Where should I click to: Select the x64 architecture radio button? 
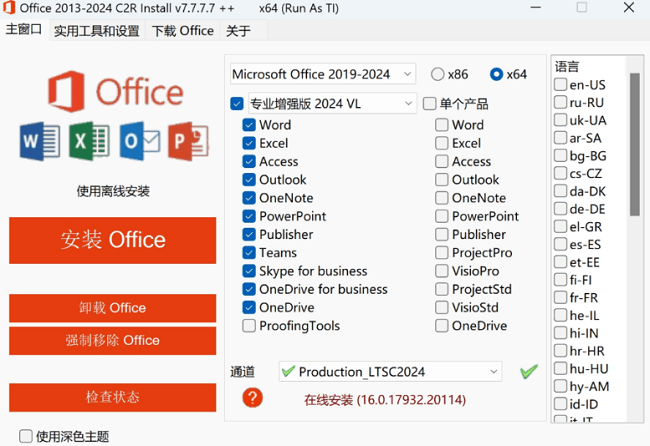pyautogui.click(x=496, y=74)
